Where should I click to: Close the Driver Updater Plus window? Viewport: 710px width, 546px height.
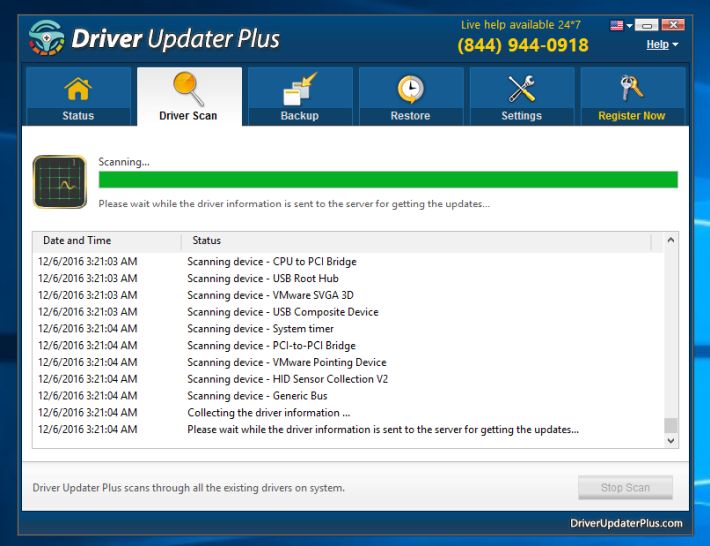coord(673,25)
